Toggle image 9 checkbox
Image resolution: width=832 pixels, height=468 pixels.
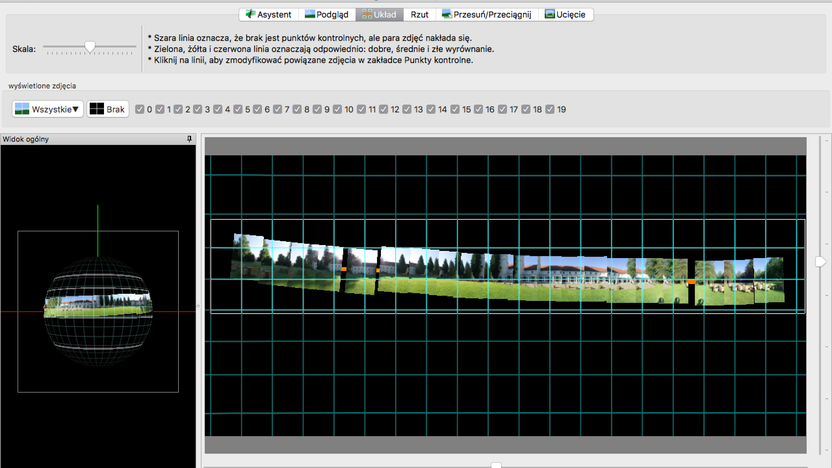(317, 109)
